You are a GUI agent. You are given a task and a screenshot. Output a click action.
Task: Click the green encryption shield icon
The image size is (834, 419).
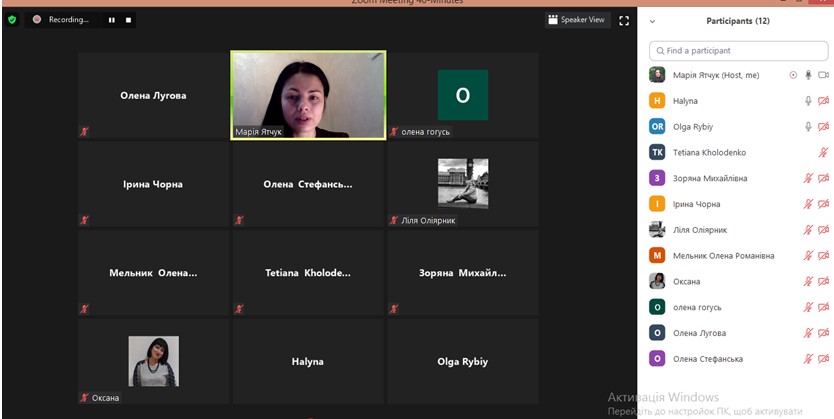[12, 19]
